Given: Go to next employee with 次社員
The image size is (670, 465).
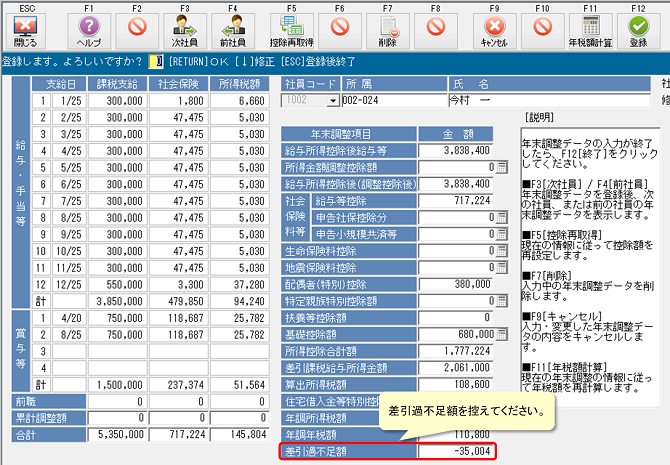Looking at the screenshot, I should coord(184,30).
